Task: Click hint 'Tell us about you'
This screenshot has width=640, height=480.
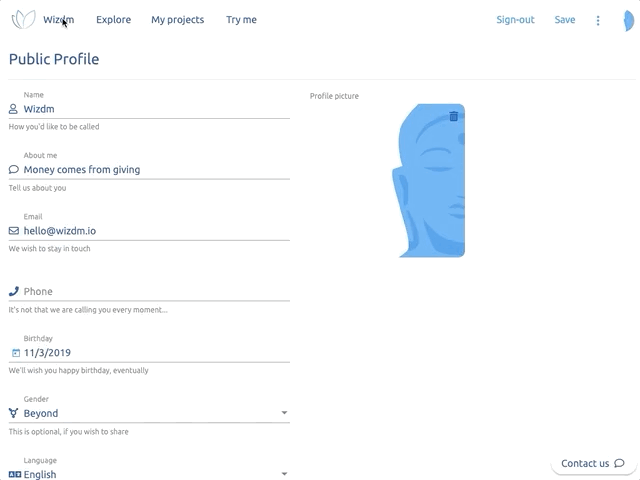Action: tap(38, 188)
